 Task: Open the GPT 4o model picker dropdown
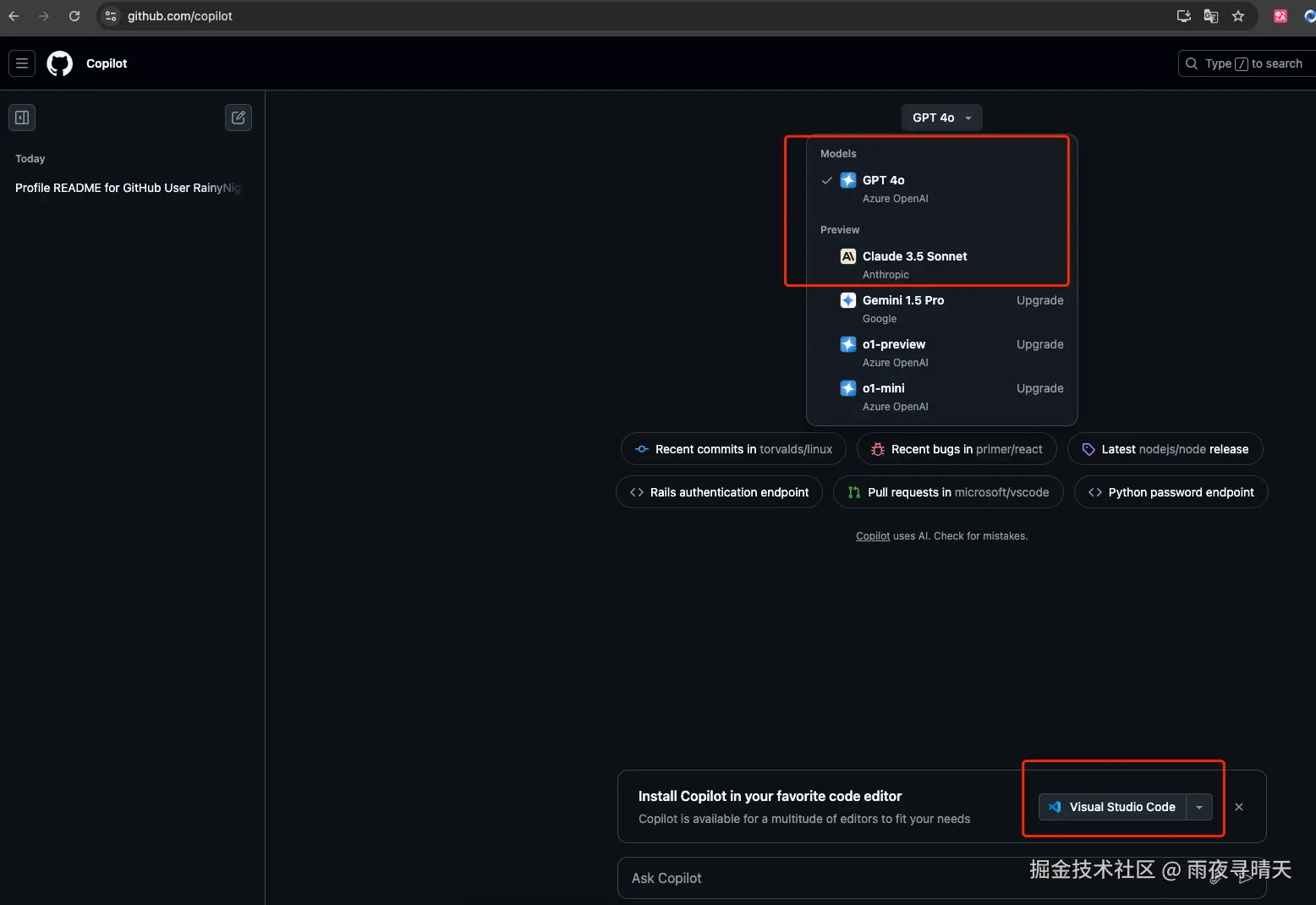(942, 118)
